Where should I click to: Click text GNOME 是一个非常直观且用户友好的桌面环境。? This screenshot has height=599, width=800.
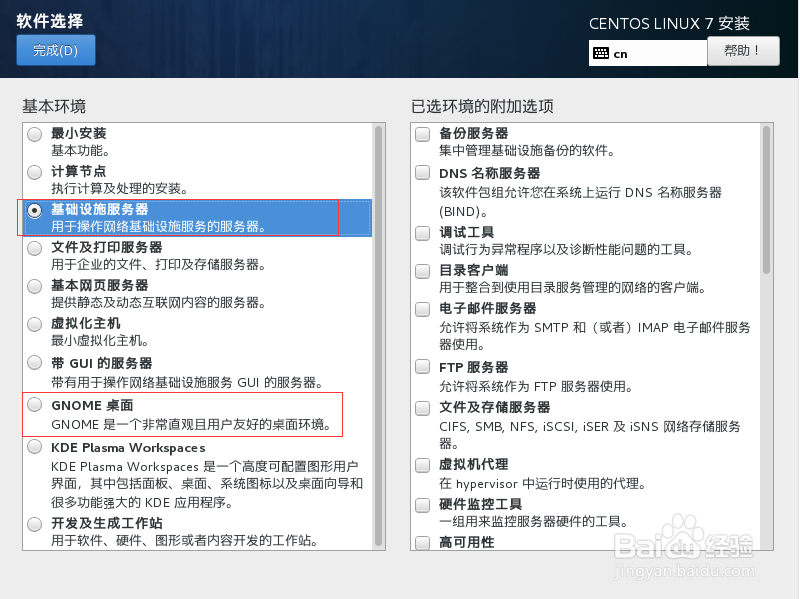[x=192, y=425]
